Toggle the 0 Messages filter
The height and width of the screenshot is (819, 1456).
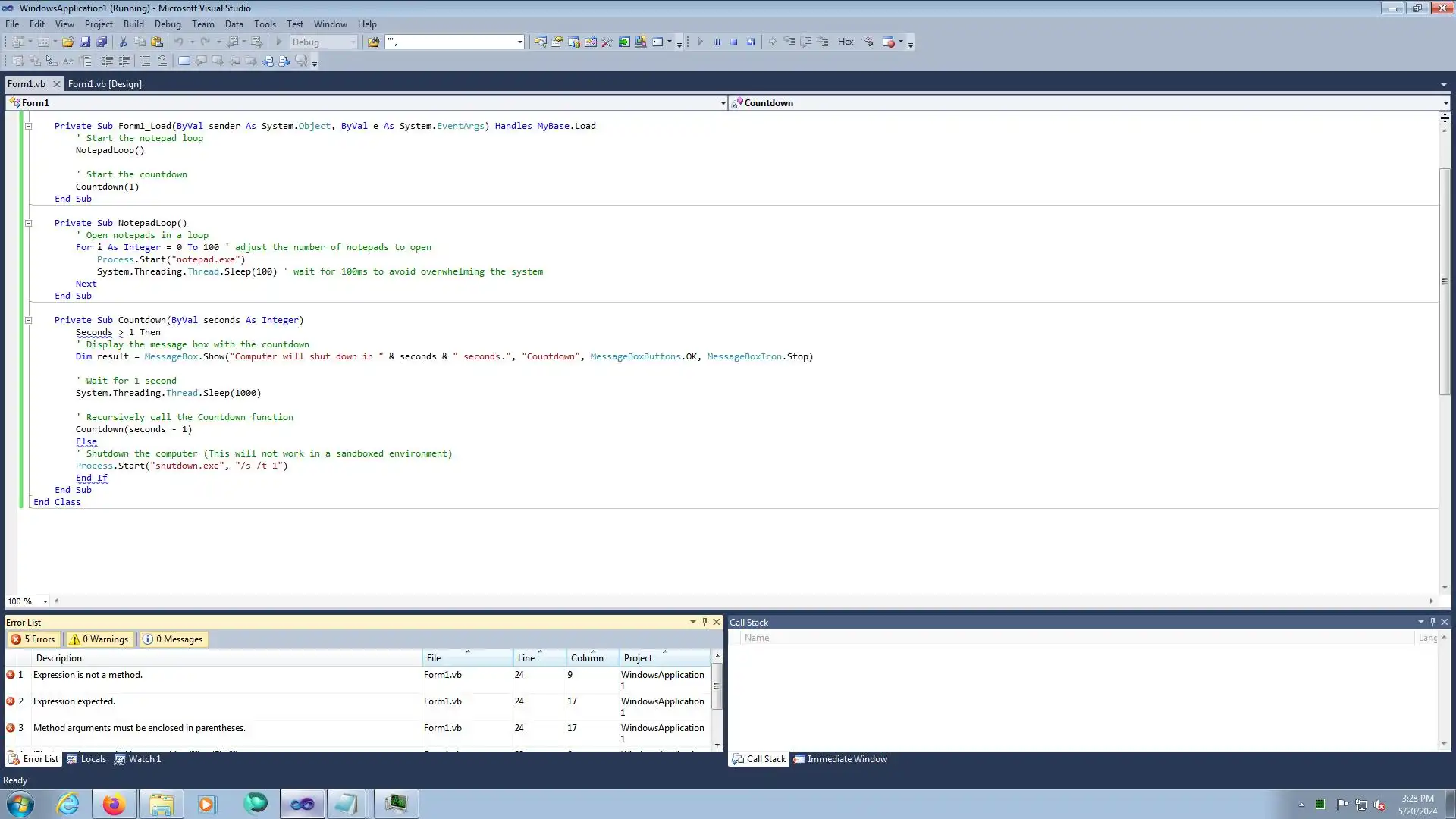point(174,639)
